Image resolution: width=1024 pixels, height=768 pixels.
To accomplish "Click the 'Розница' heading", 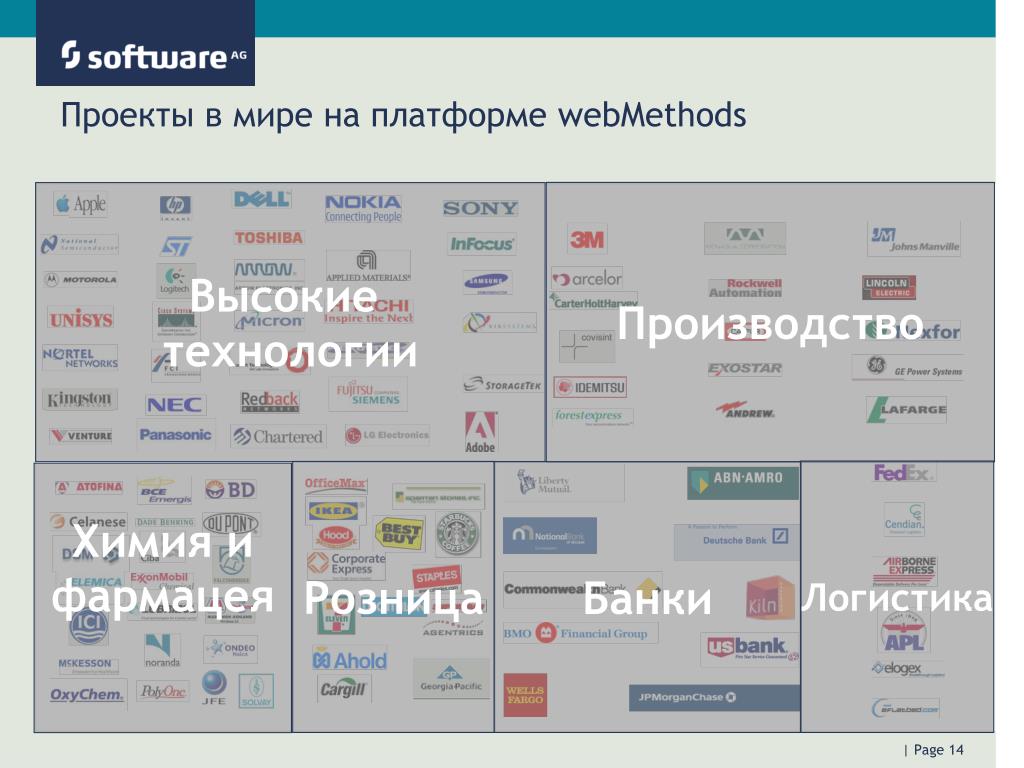I will coord(394,598).
